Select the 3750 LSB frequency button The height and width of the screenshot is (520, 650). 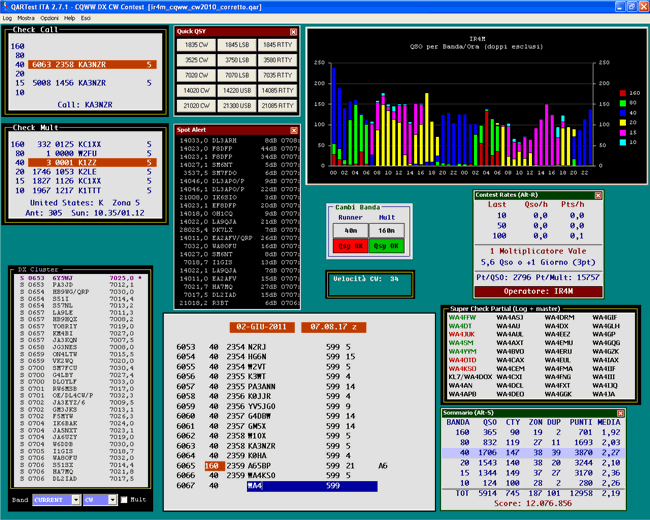[237, 60]
